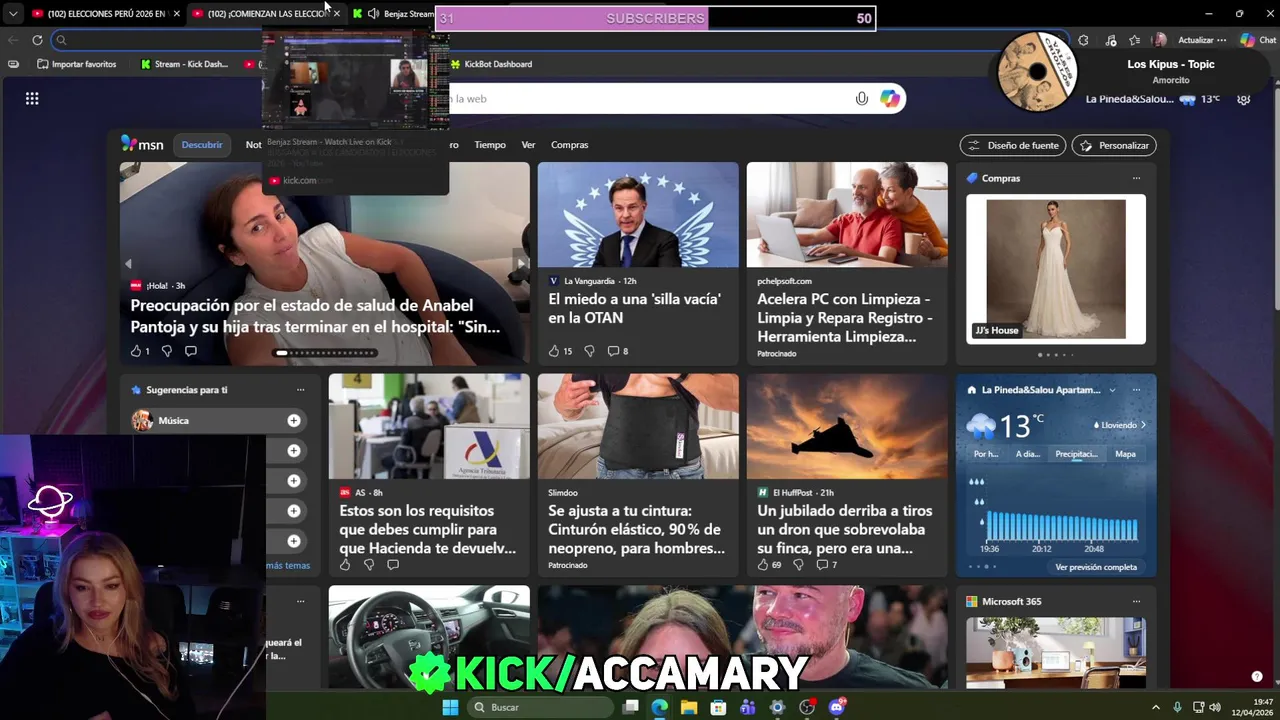Viewport: 1280px width, 720px height.
Task: Open the tab list dropdown arrow
Action: pyautogui.click(x=12, y=14)
